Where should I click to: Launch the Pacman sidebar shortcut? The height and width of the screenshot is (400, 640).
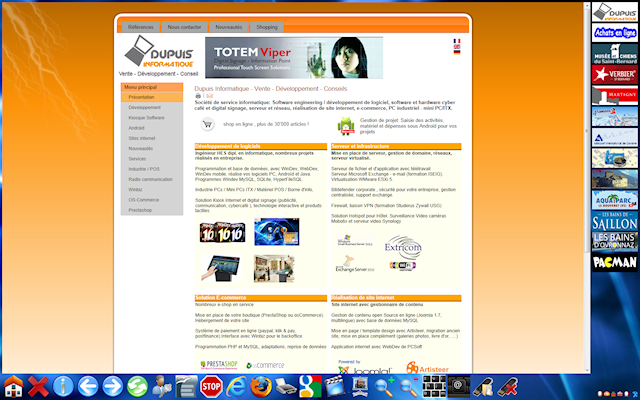pyautogui.click(x=615, y=263)
